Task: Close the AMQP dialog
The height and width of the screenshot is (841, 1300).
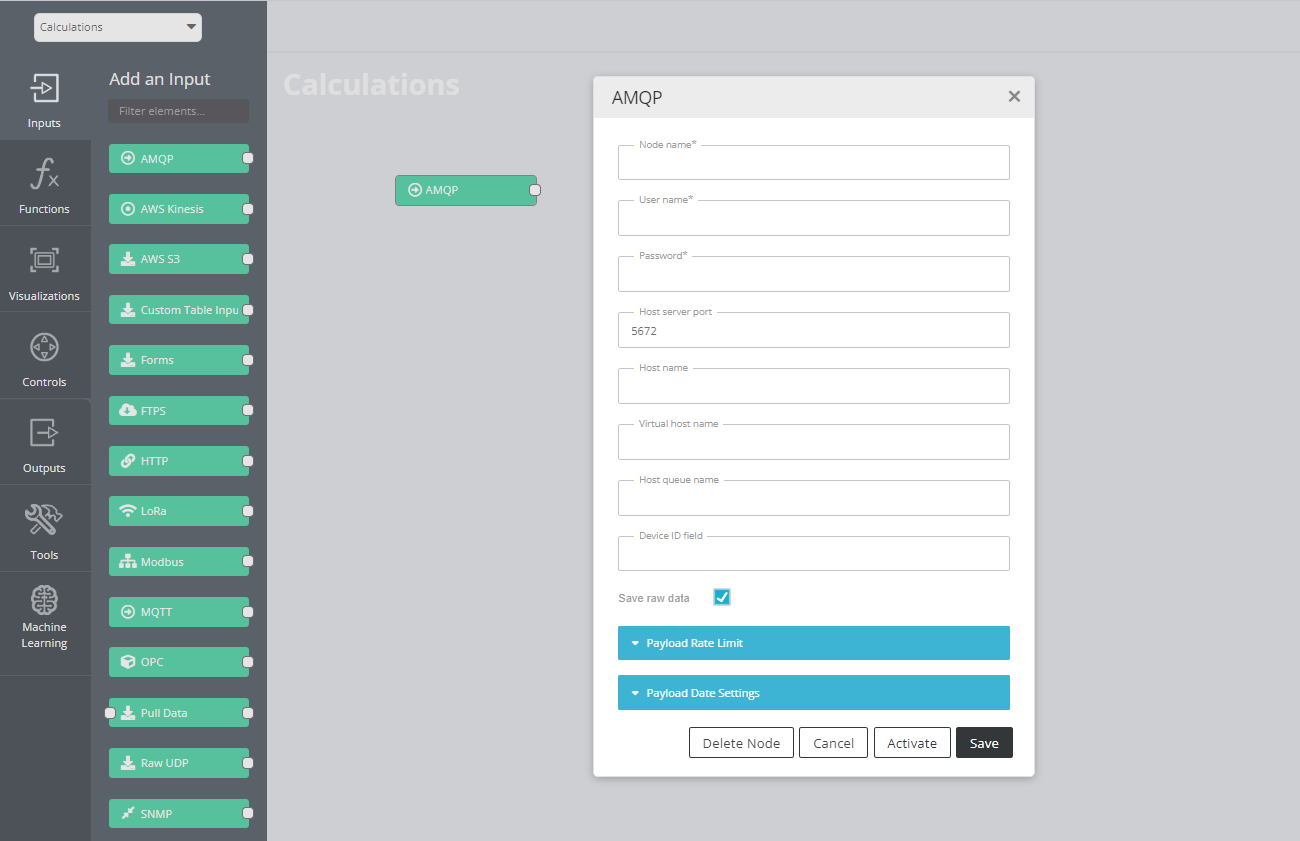Action: pyautogui.click(x=1014, y=97)
